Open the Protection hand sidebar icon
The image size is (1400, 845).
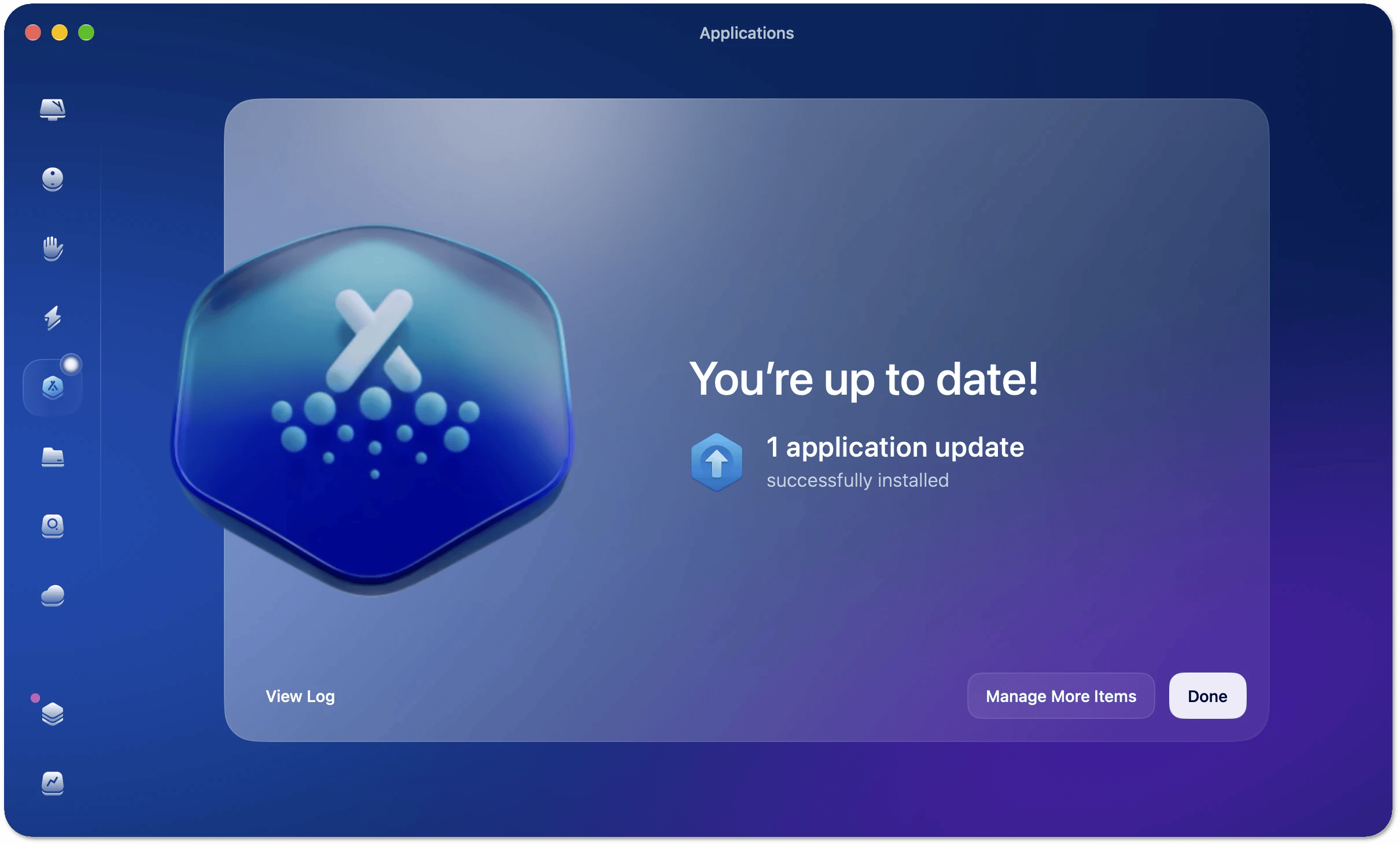point(52,248)
